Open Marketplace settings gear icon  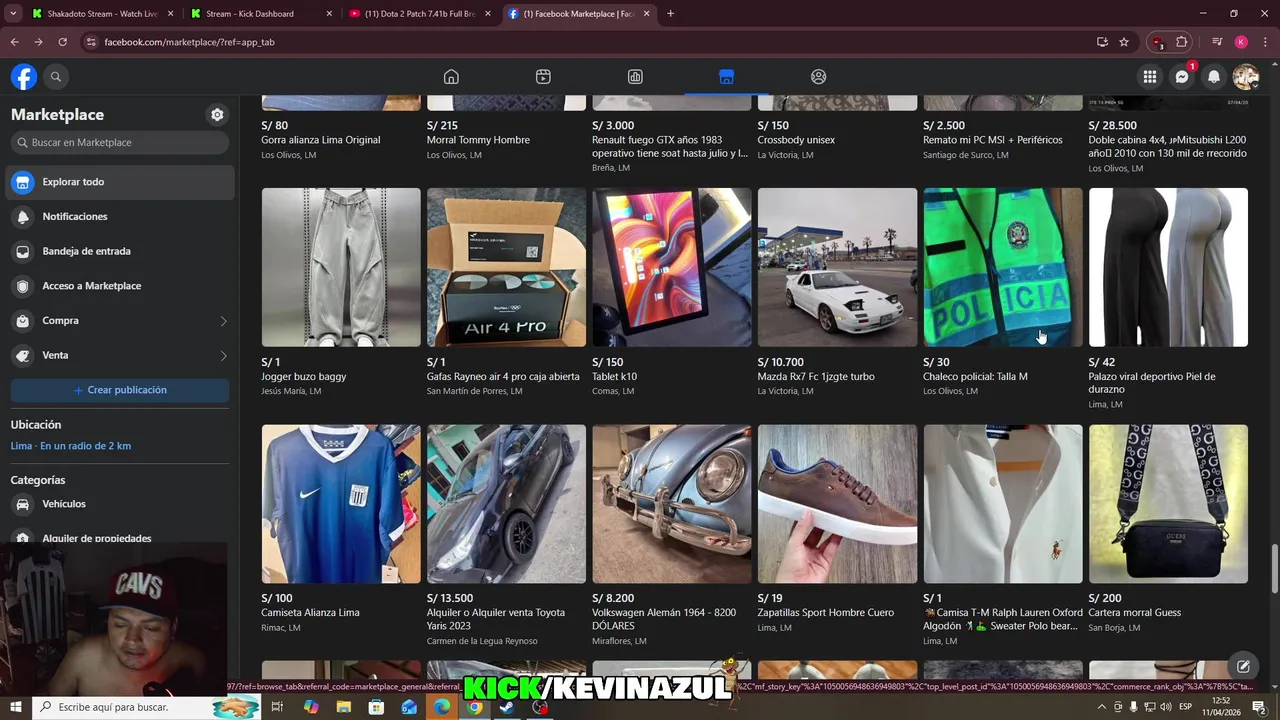tap(217, 115)
